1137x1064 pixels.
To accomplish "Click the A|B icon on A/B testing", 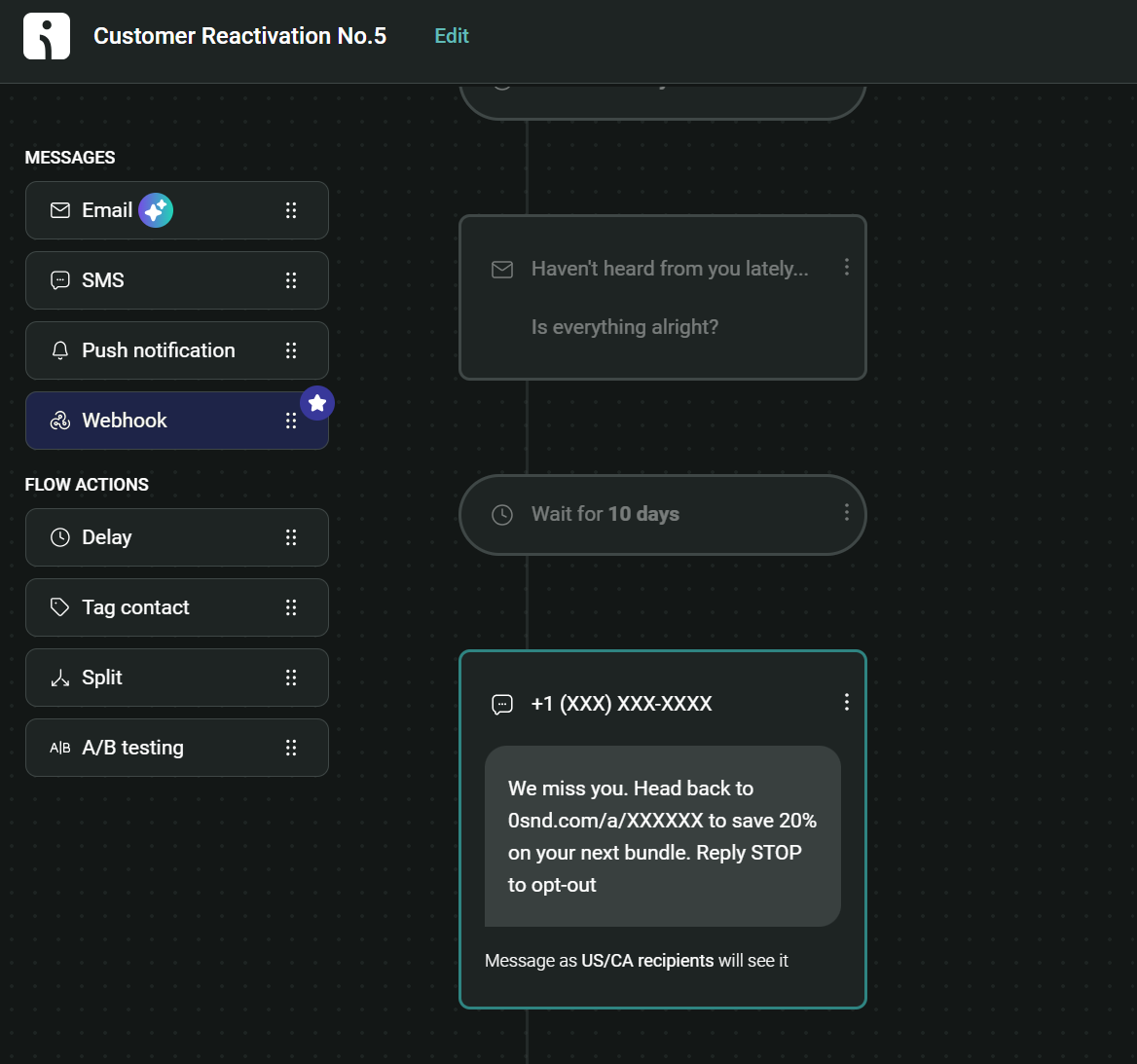I will (60, 748).
